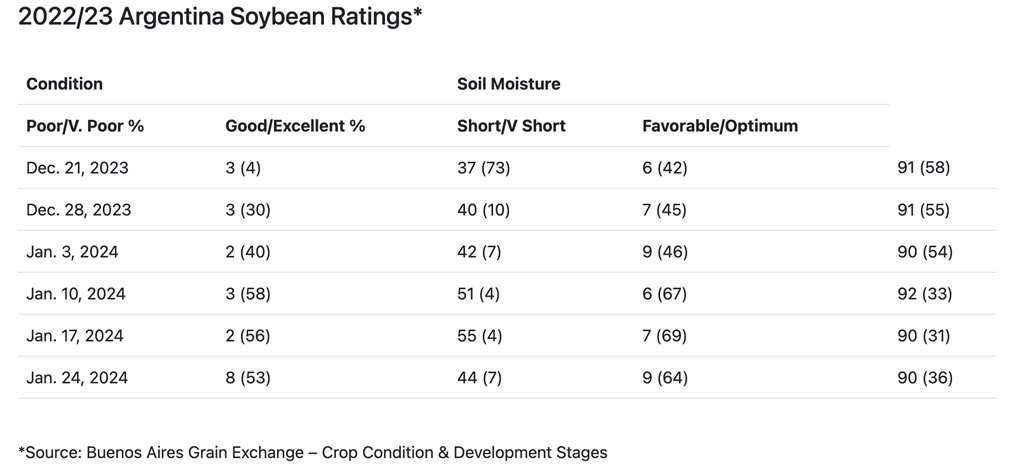Select the Dec. 28, 2023 row label
The height and width of the screenshot is (476, 1024).
78,210
